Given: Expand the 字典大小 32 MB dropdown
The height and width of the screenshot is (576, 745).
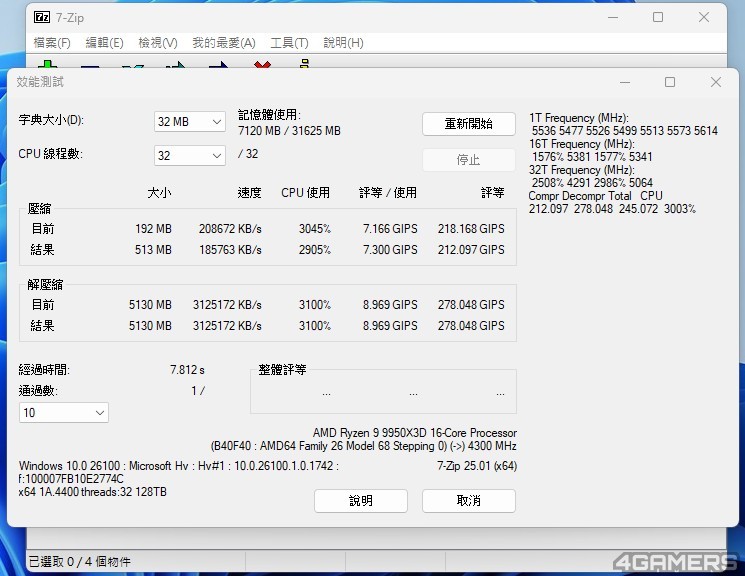Looking at the screenshot, I should (190, 122).
